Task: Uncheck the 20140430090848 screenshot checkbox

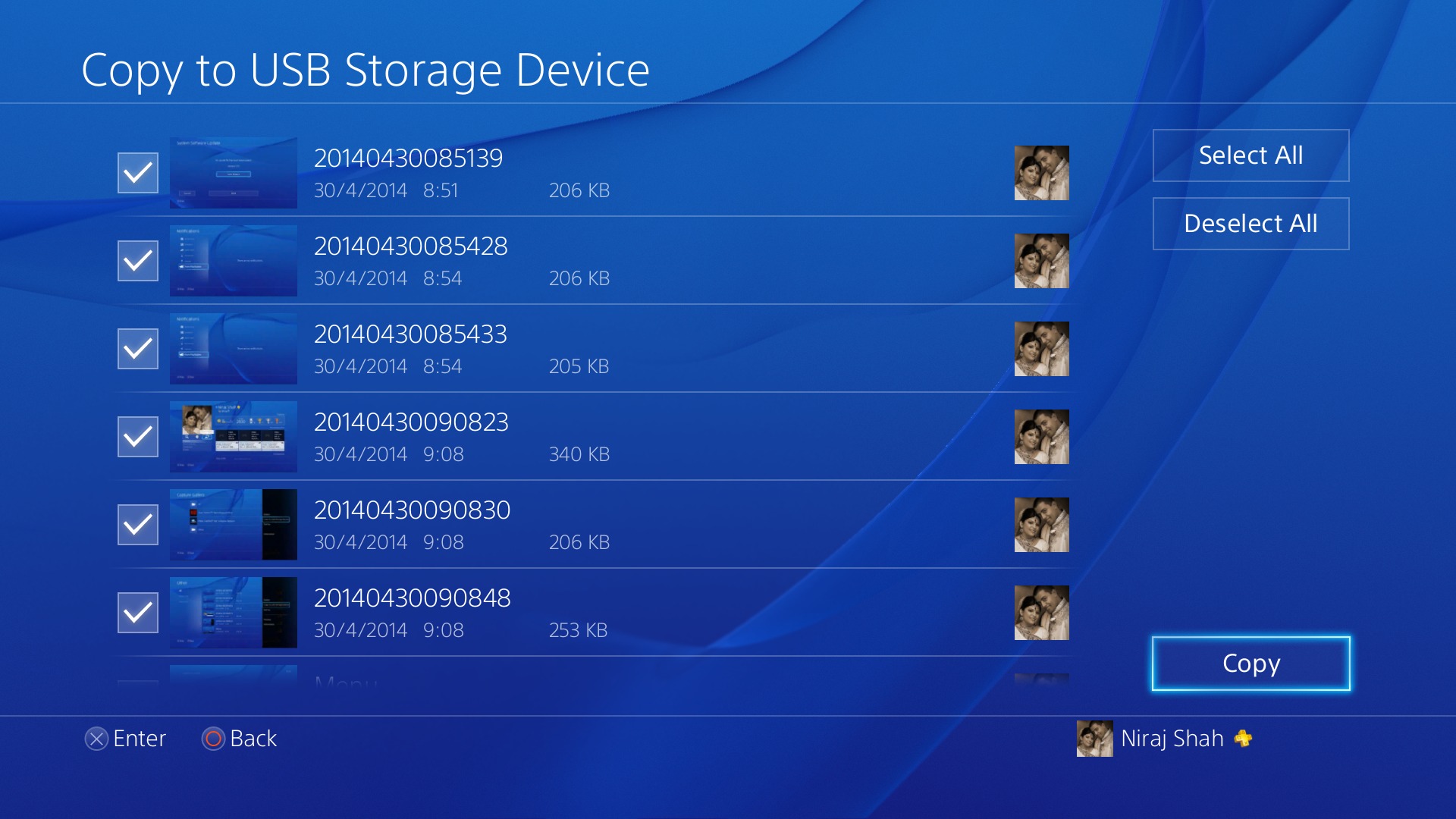Action: pos(138,613)
